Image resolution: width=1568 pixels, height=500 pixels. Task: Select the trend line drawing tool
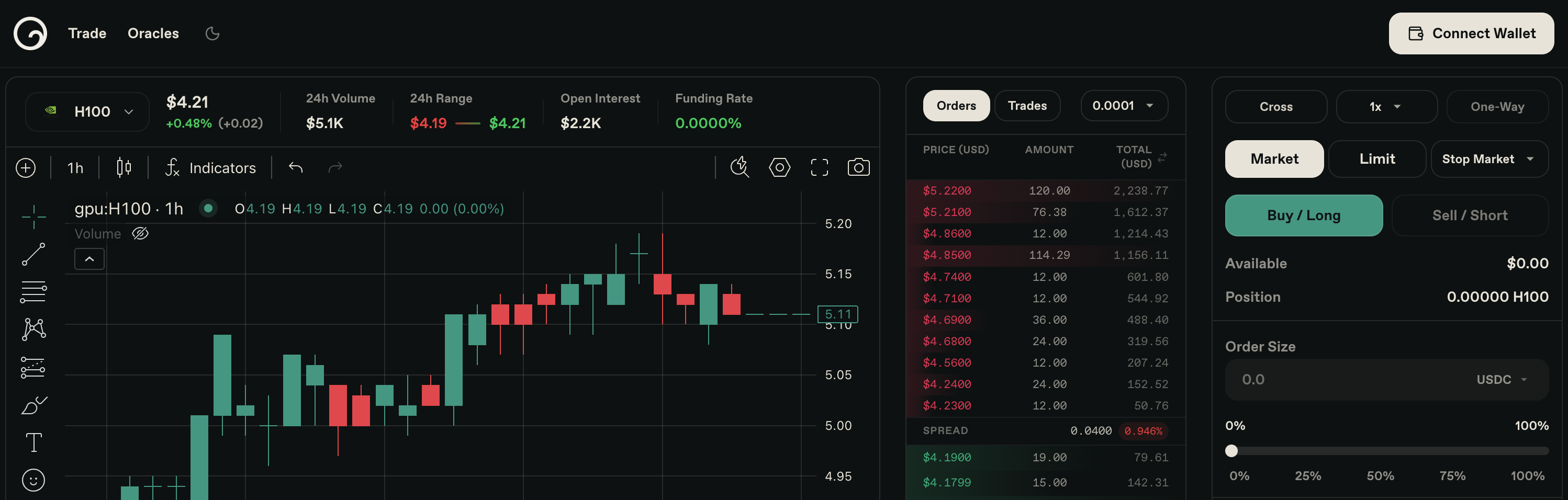pyautogui.click(x=33, y=253)
